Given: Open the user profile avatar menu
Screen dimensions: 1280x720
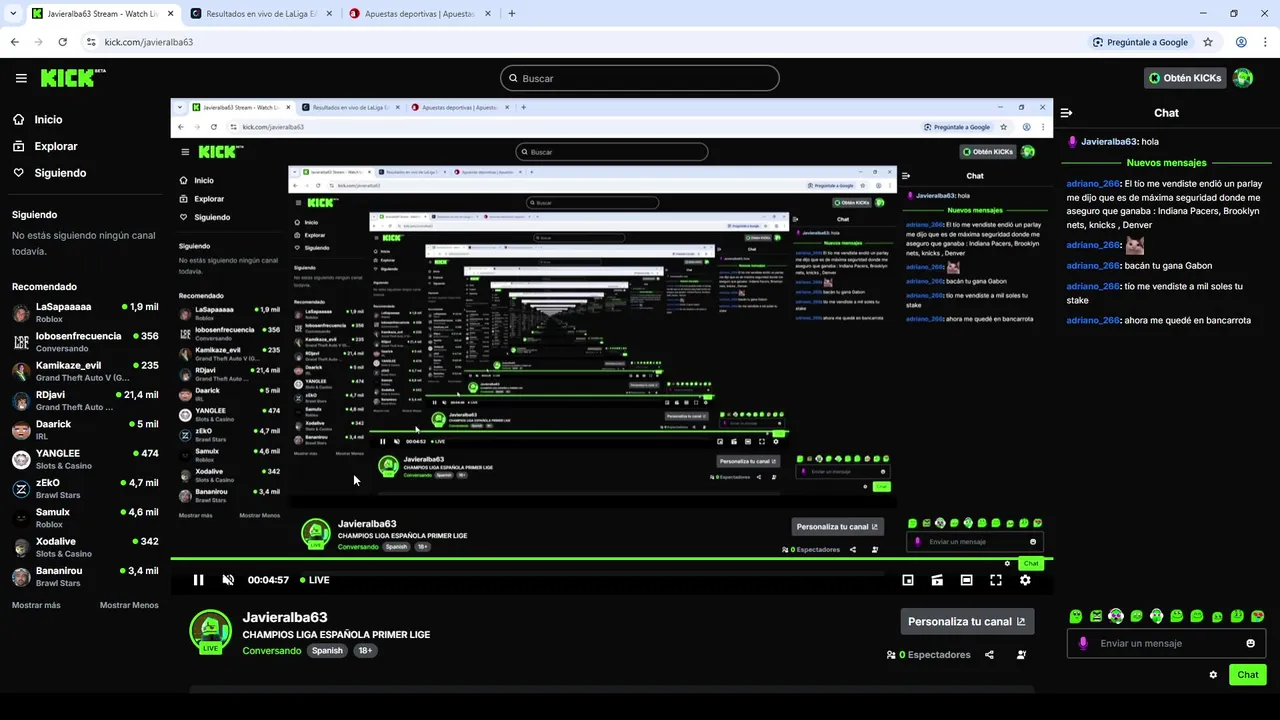Looking at the screenshot, I should pos(1243,78).
